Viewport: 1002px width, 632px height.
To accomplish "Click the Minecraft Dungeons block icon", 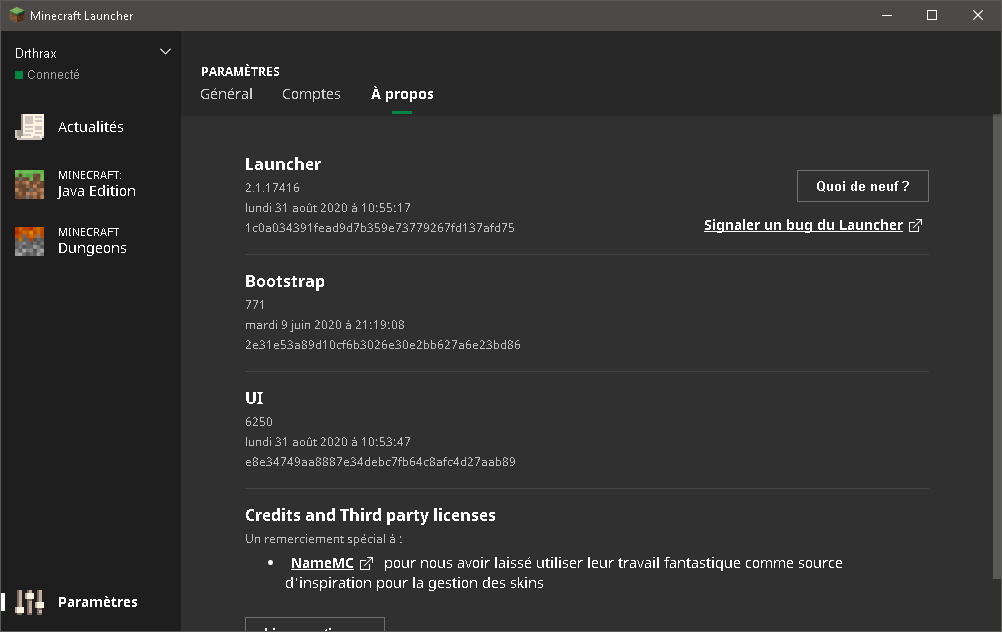I will [30, 241].
